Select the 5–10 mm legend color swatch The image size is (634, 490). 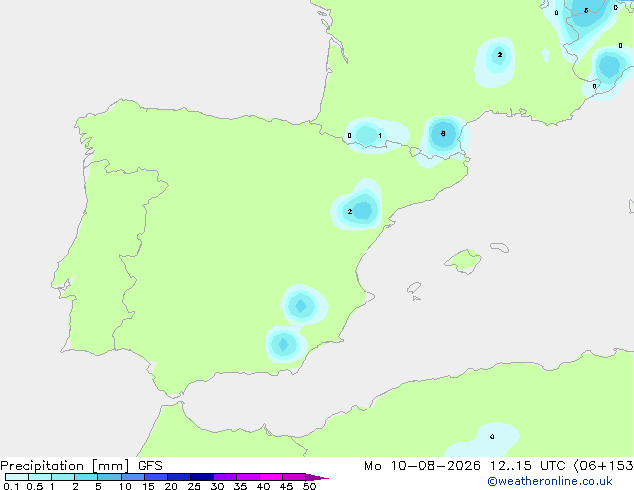pos(109,477)
